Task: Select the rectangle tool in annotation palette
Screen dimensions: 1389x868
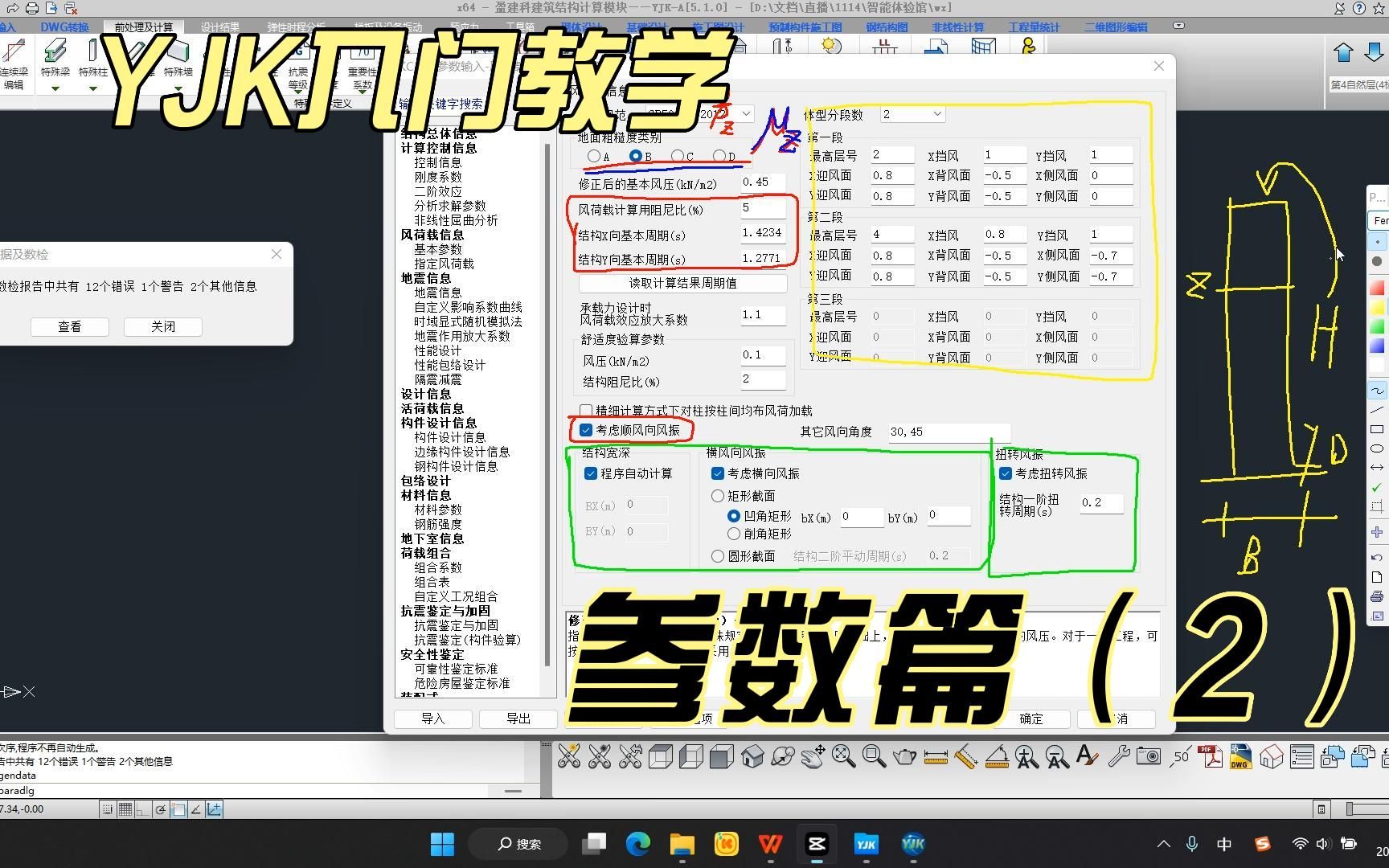Action: coord(1377,429)
